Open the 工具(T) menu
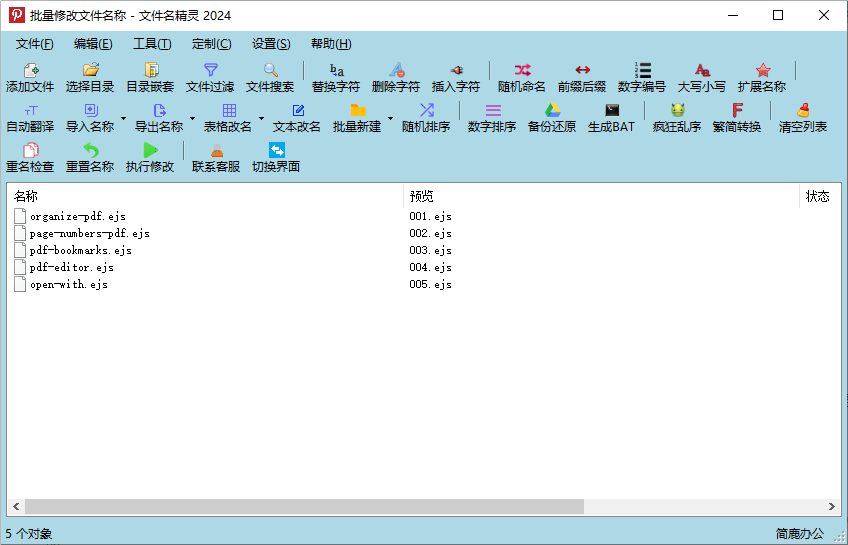 152,44
